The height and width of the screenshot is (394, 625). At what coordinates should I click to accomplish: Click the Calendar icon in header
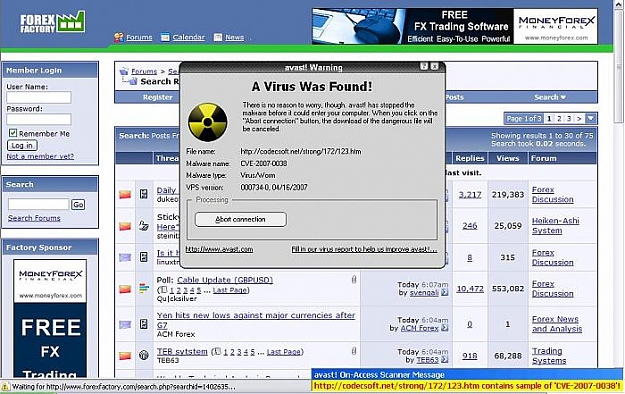pos(165,37)
